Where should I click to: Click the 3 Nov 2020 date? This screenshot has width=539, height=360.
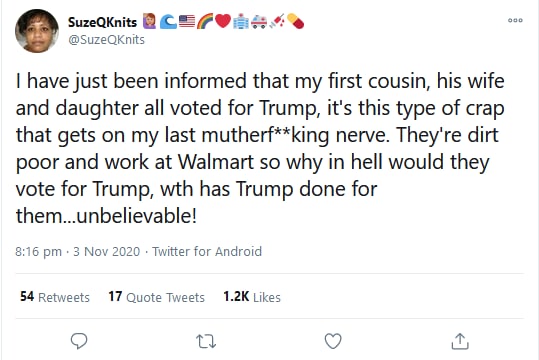coord(107,252)
